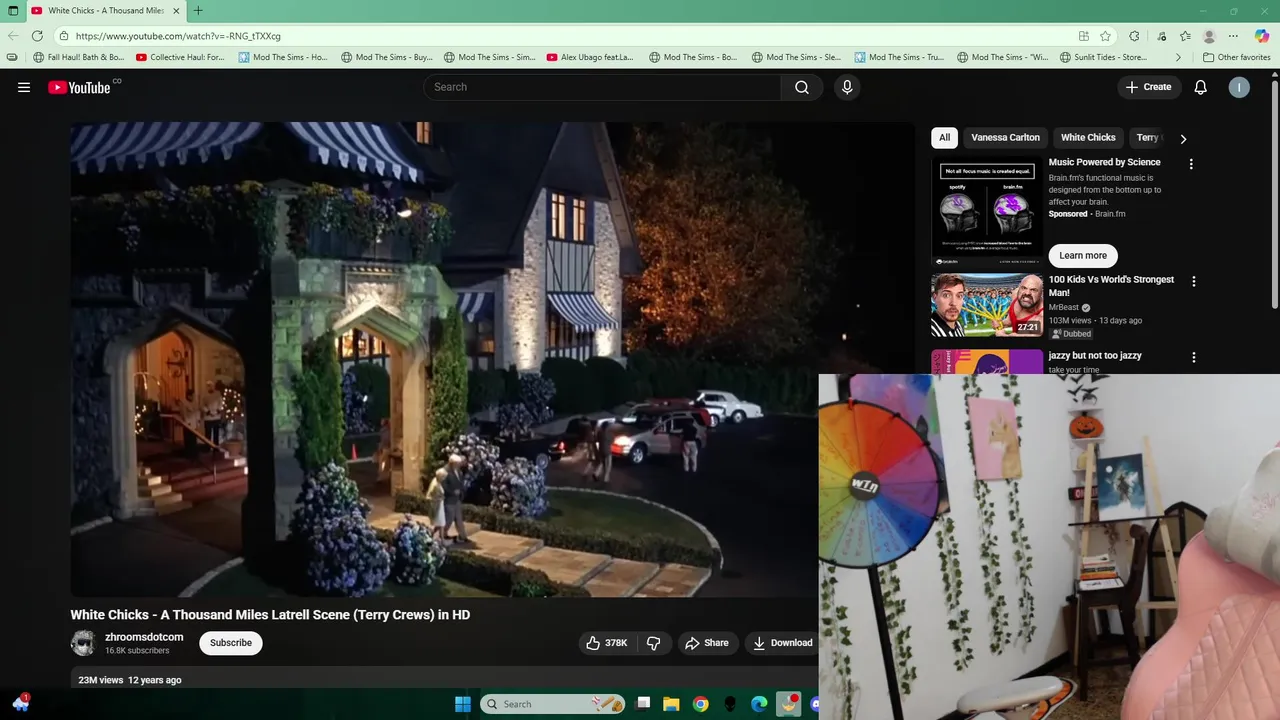Subscribe to zhroomsdotcom channel
Image resolution: width=1280 pixels, height=720 pixels.
[231, 643]
